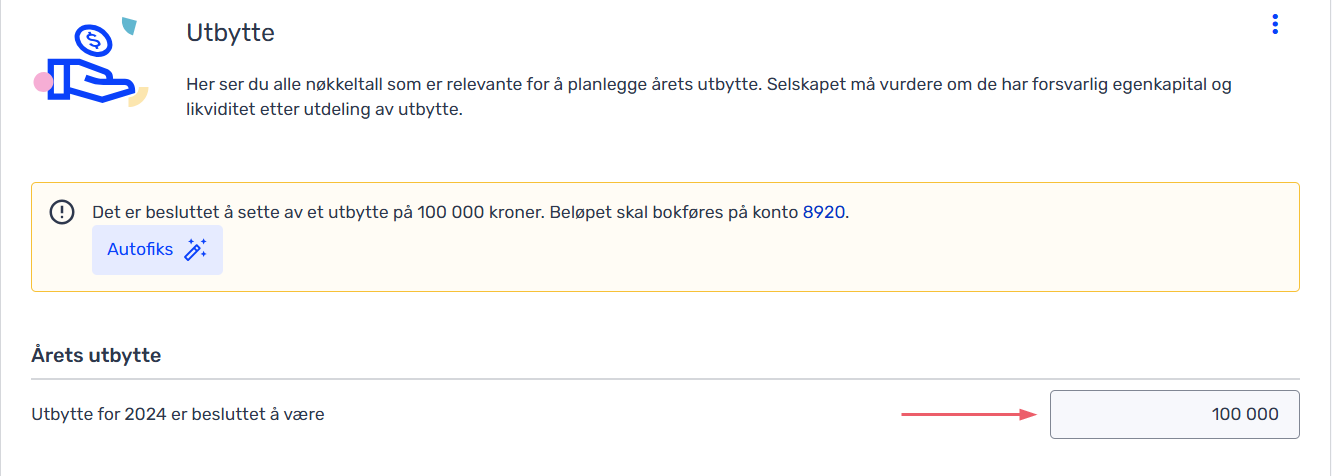
Task: Click the text 'Beløpet skal bokføres på konto'
Action: [x=674, y=212]
